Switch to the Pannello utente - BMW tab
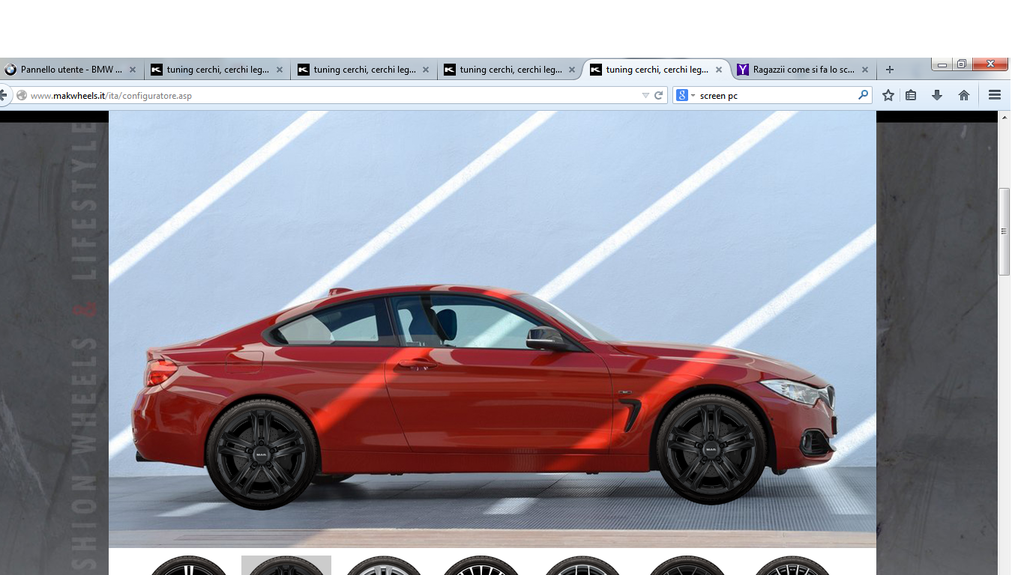Screen dimensions: 1024x575 tap(65, 70)
